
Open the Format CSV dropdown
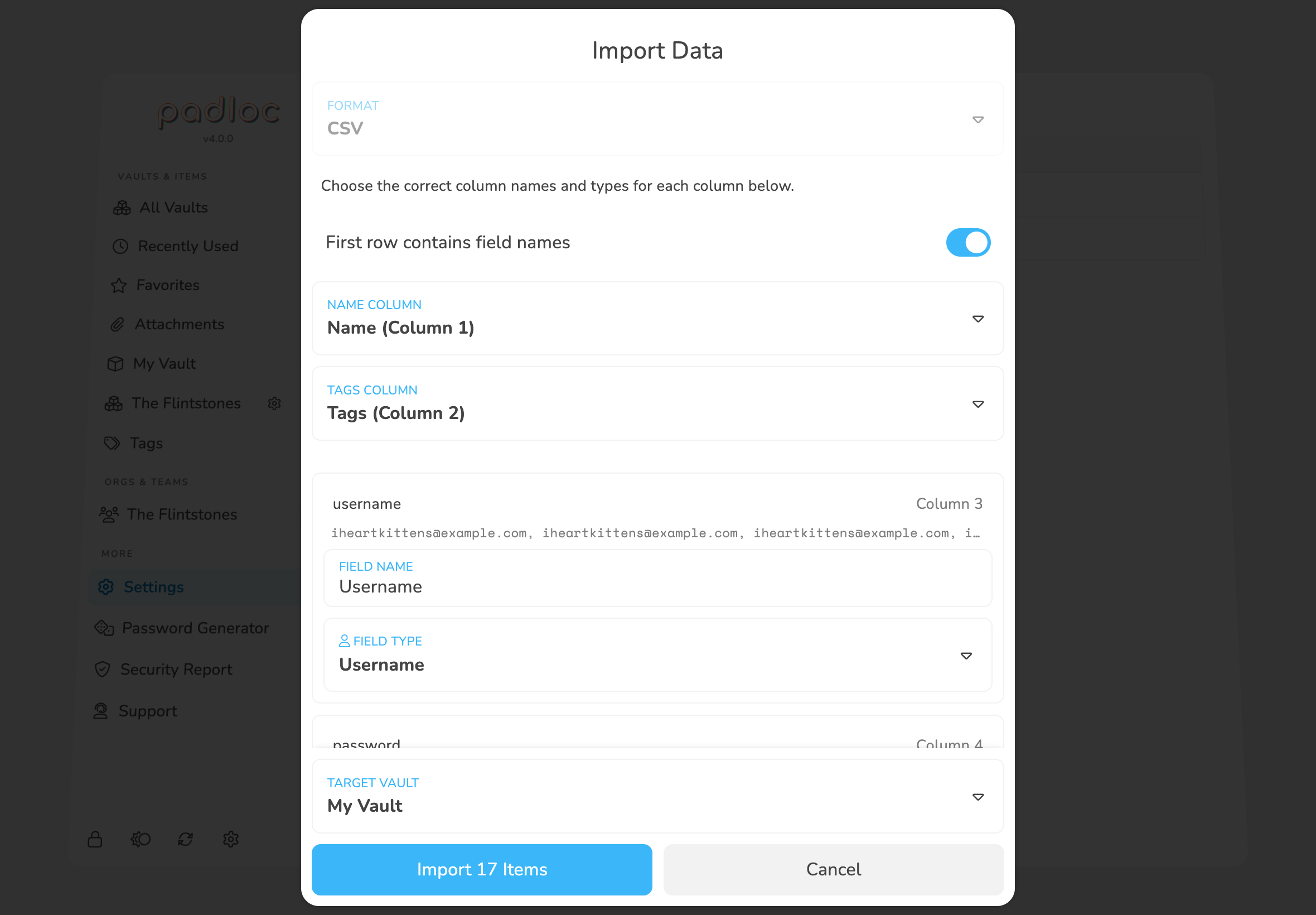pos(657,119)
